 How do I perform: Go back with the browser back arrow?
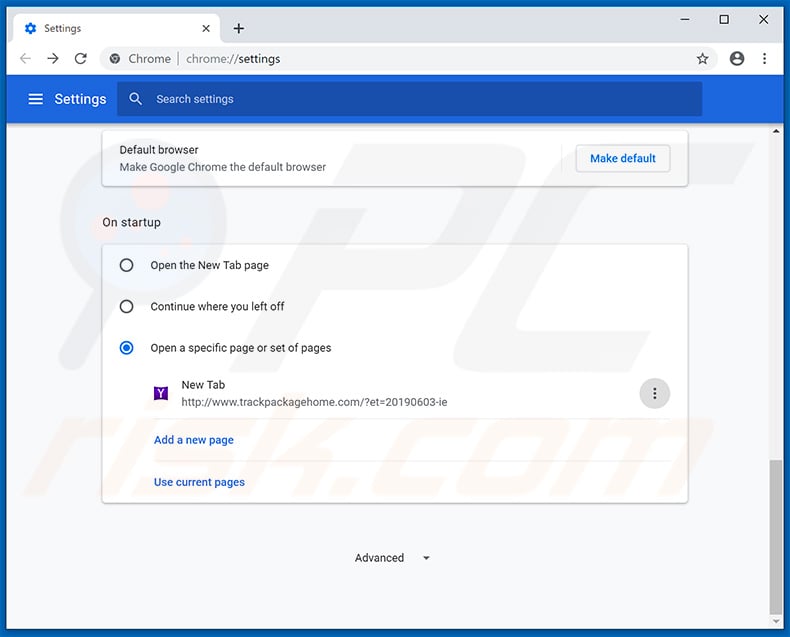point(25,58)
